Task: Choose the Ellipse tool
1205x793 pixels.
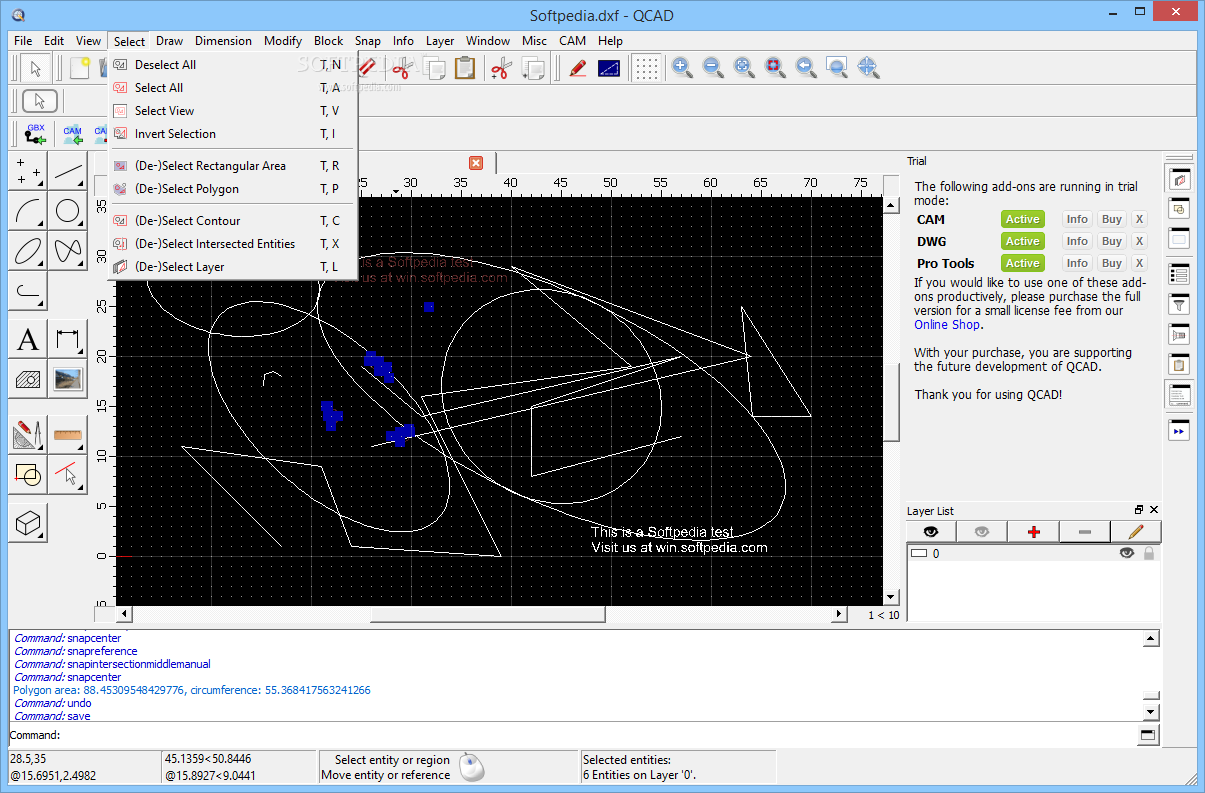Action: tap(28, 251)
